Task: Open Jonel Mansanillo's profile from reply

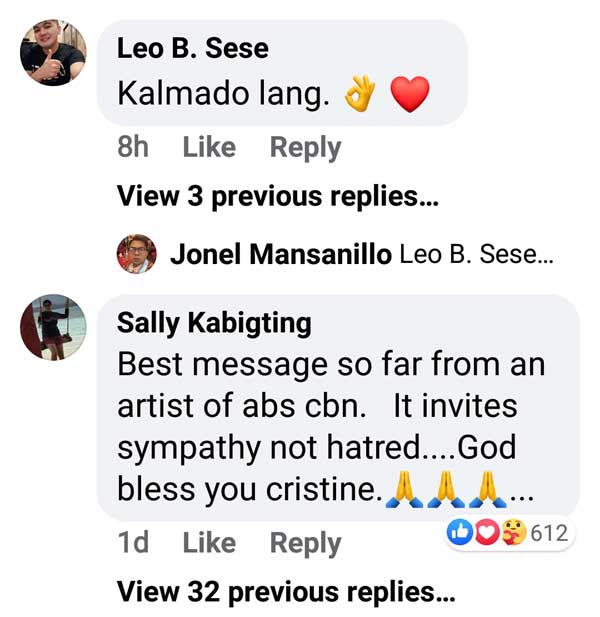Action: pos(280,254)
